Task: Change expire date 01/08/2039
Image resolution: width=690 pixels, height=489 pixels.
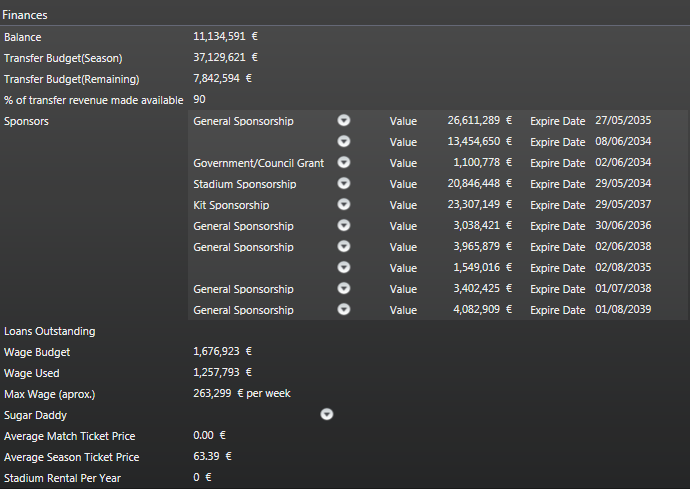Action: pos(623,309)
